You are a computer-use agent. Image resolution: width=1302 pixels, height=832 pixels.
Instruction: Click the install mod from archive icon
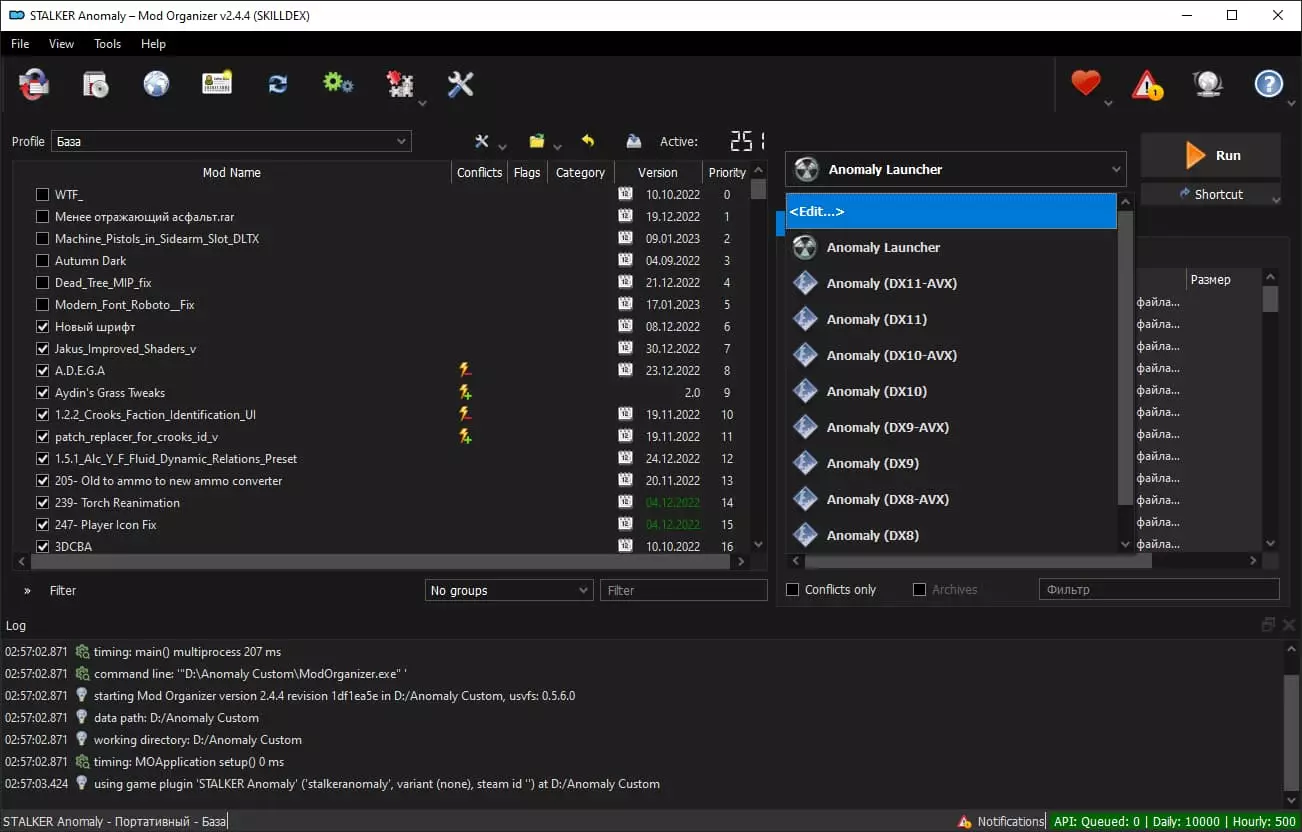[x=95, y=85]
